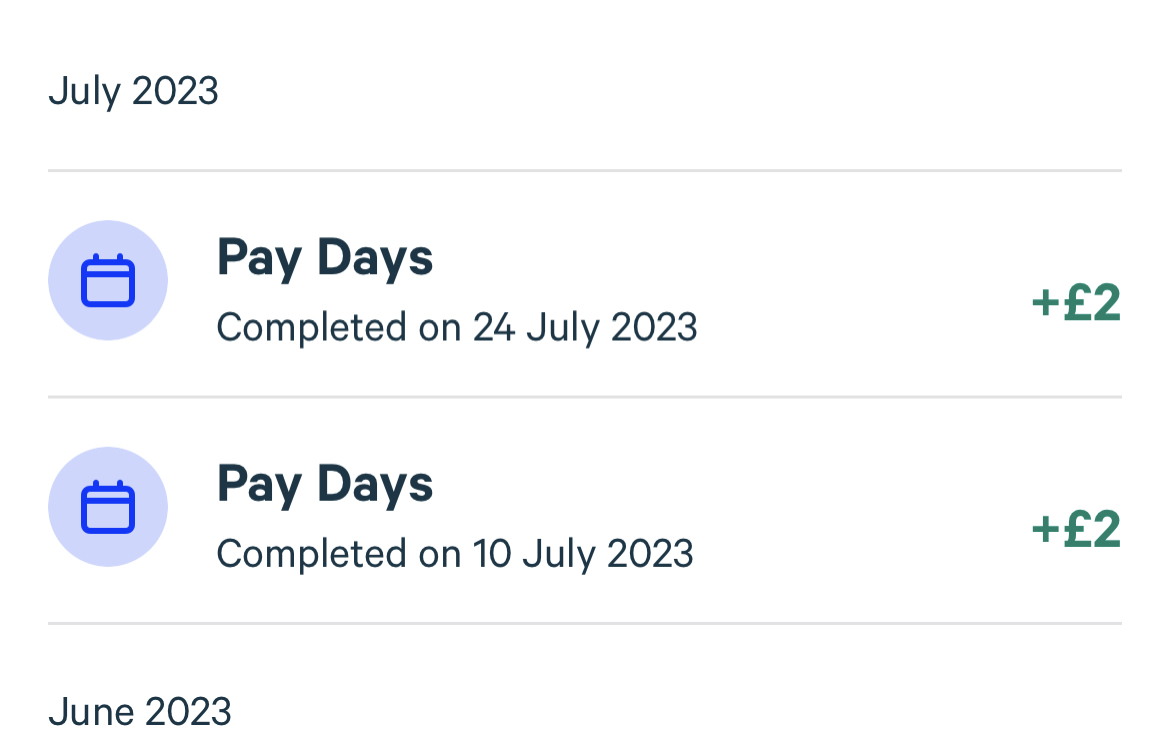
Task: Click the word 'Days' in the 24 July entry
Action: coord(375,258)
